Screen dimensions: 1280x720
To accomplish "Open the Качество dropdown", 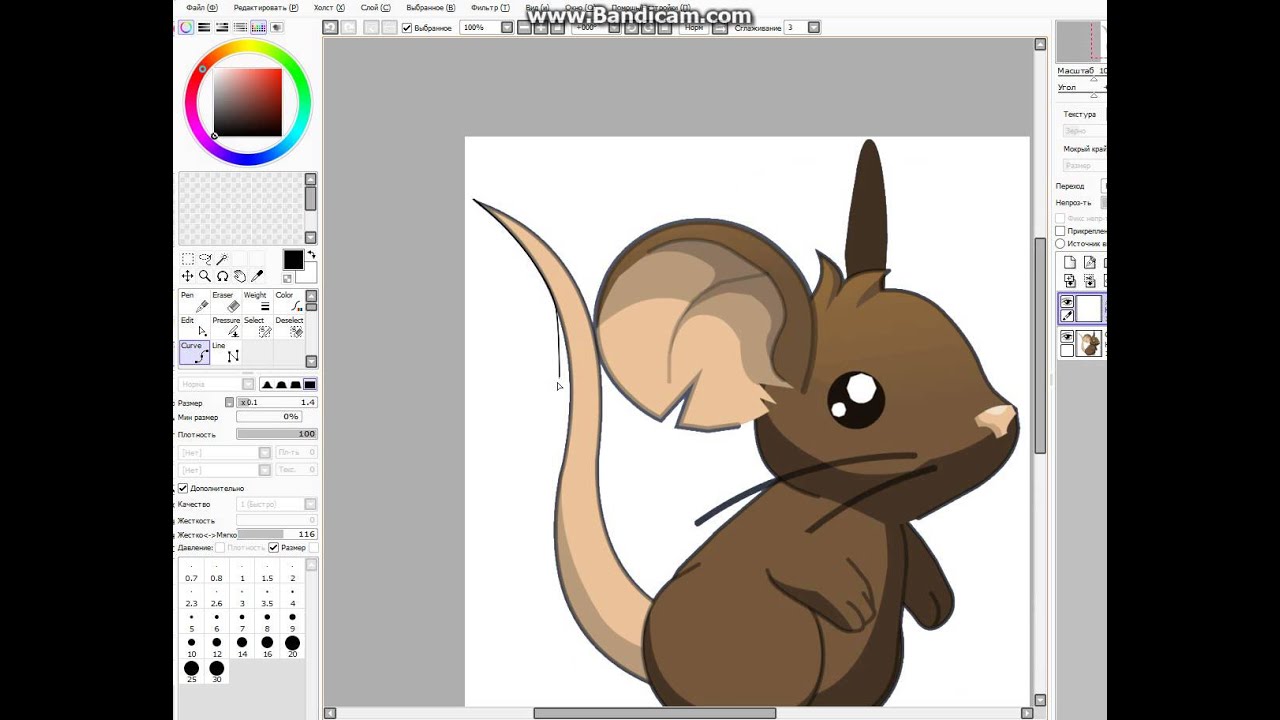I will (x=310, y=504).
